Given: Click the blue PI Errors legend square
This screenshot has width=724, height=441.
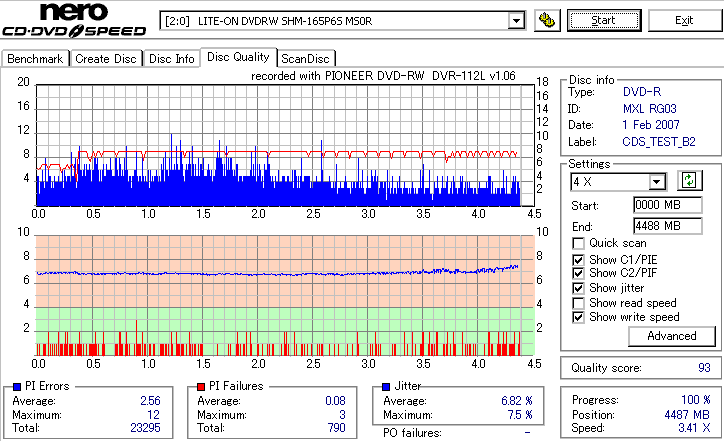Looking at the screenshot, I should coord(17,387).
